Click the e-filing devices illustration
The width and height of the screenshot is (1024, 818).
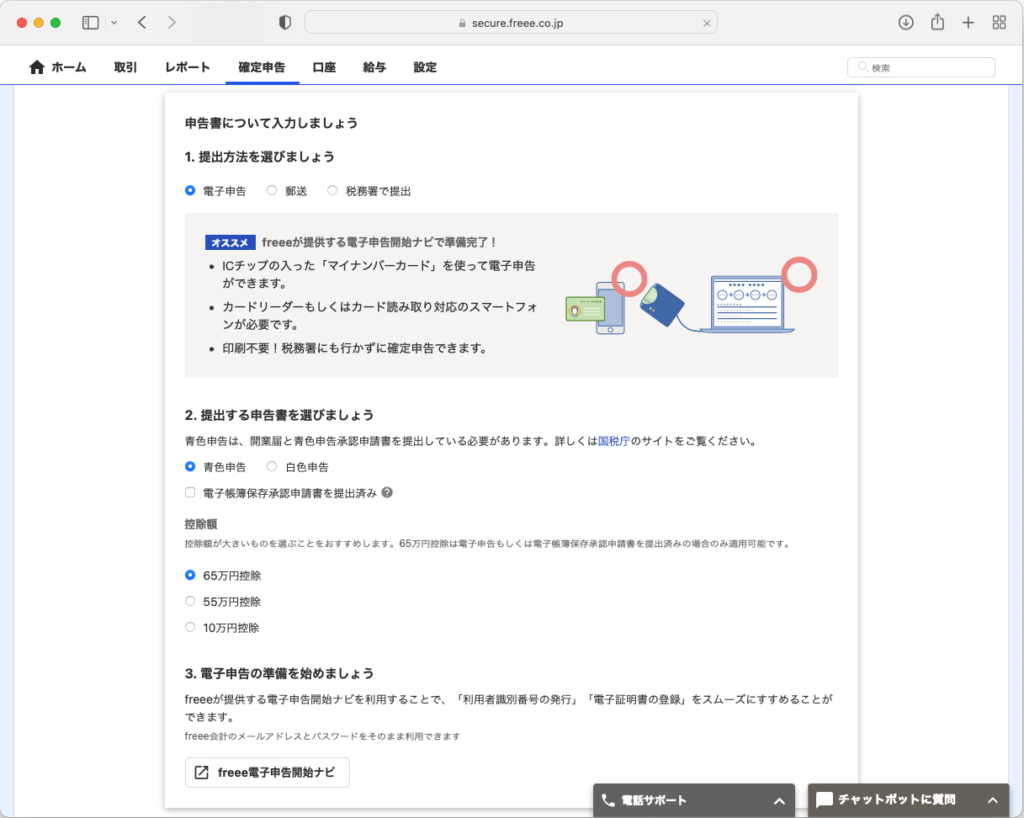coord(691,297)
